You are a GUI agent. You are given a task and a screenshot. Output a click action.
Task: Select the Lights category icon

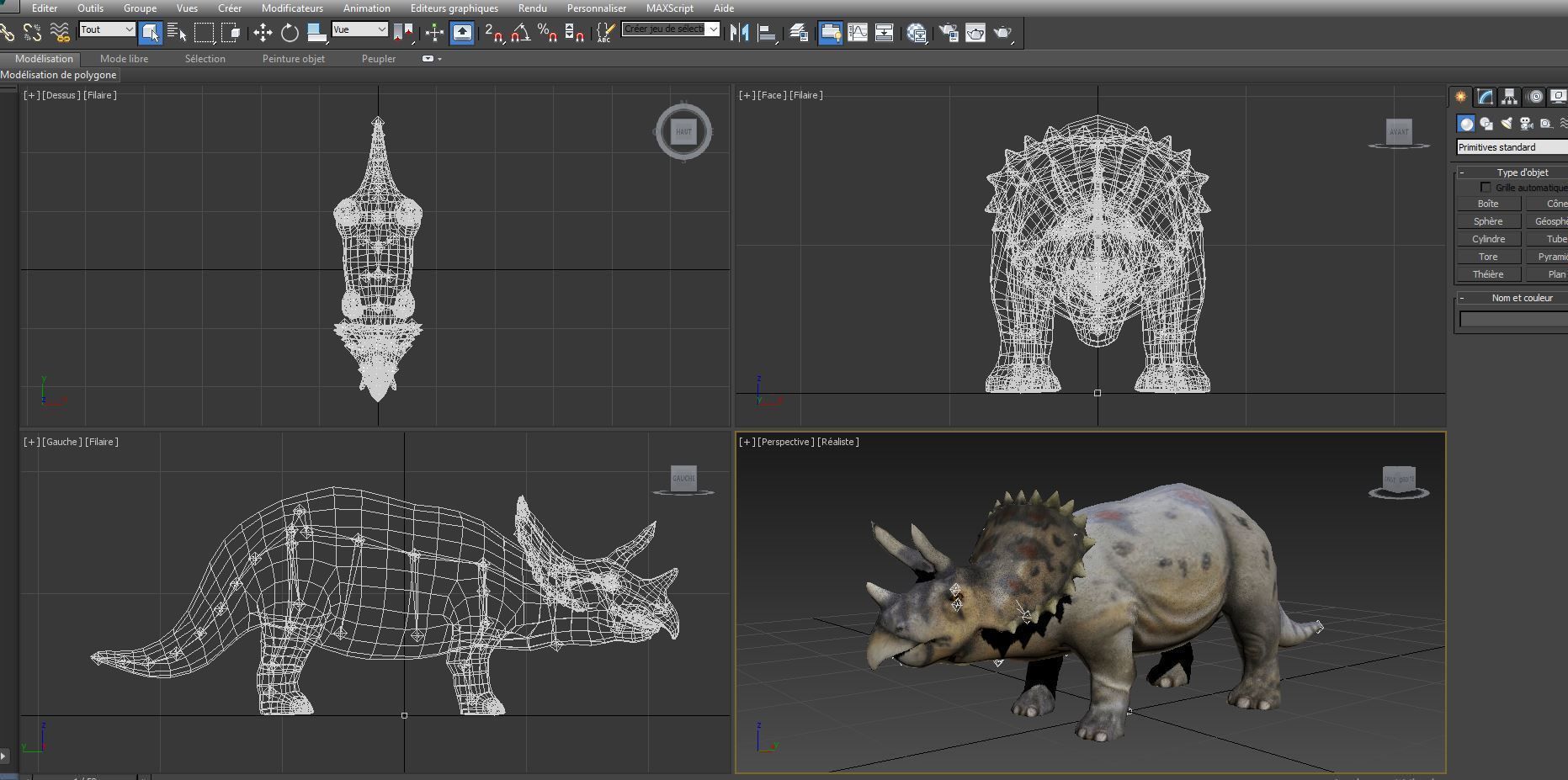pyautogui.click(x=1507, y=124)
